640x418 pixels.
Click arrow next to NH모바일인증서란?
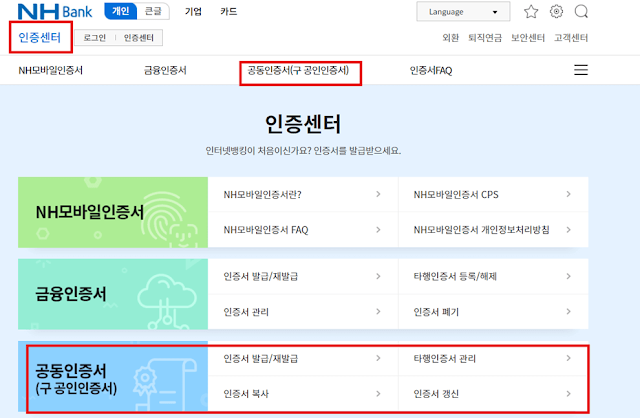(x=378, y=194)
